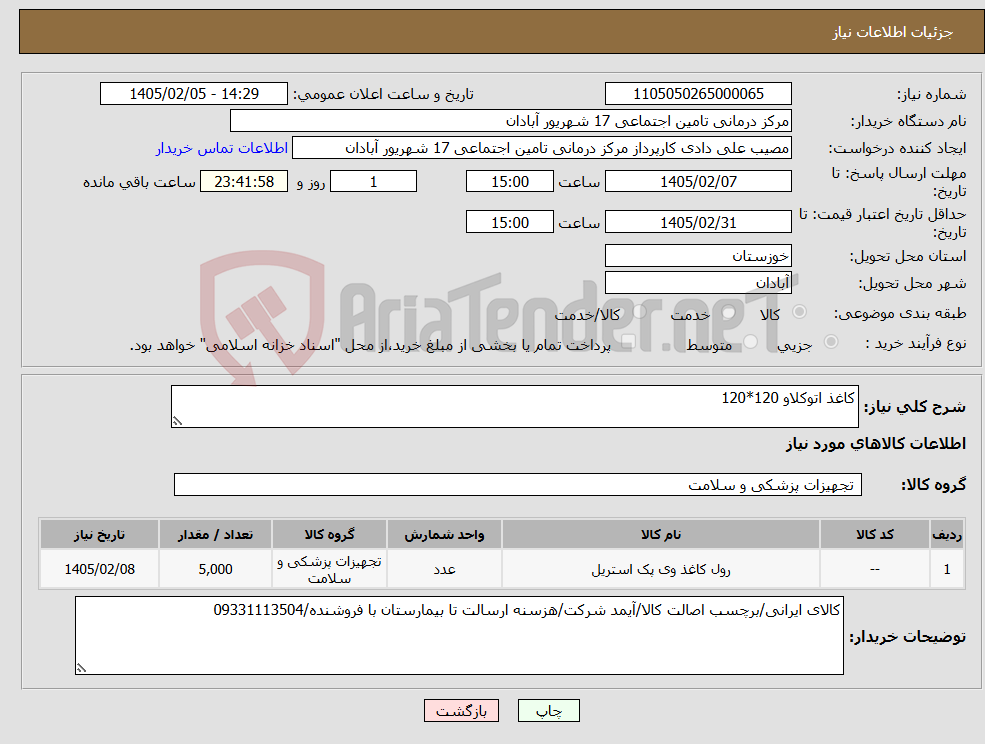
Task: Click the واحد شمارش column header
Action: tap(444, 534)
